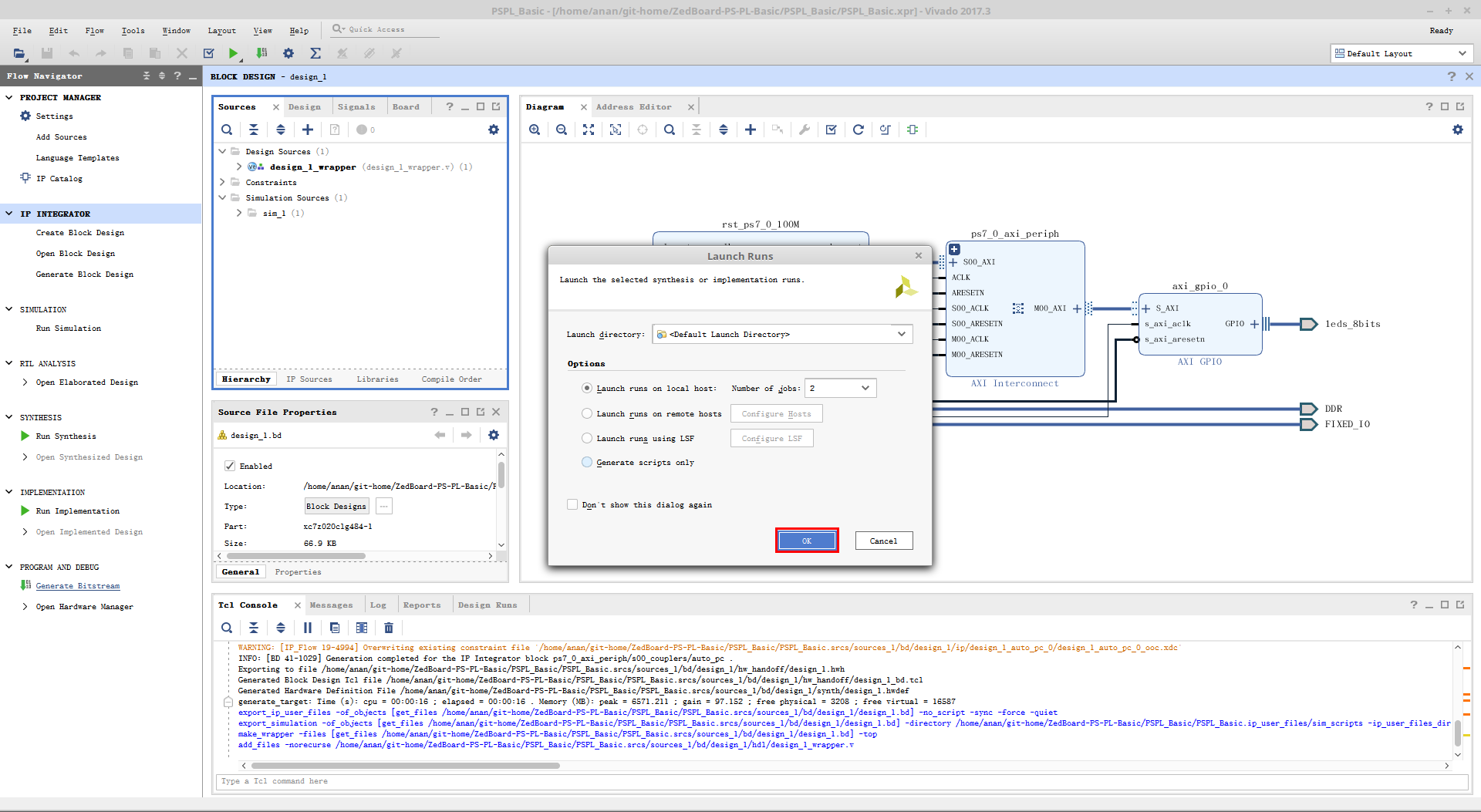The image size is (1481, 812).
Task: Regenerate layout in the Diagram toolbar
Action: coord(859,130)
